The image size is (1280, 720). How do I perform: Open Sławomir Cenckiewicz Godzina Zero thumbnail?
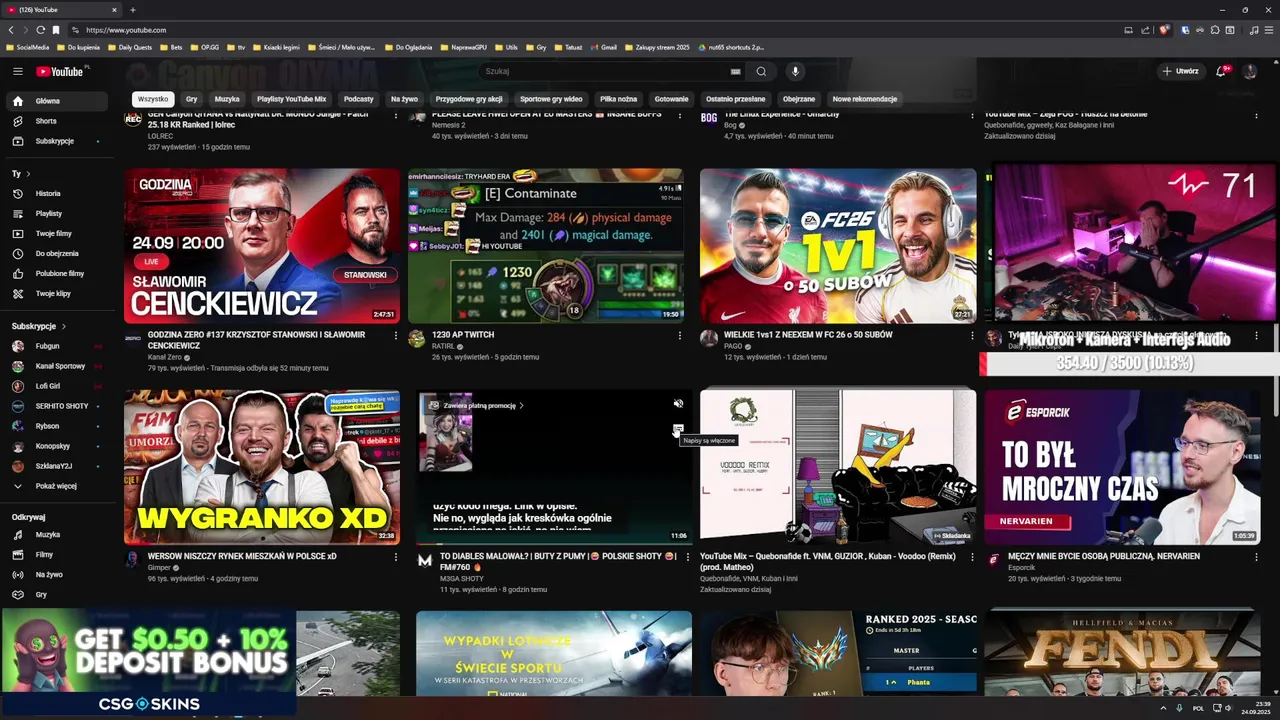262,245
